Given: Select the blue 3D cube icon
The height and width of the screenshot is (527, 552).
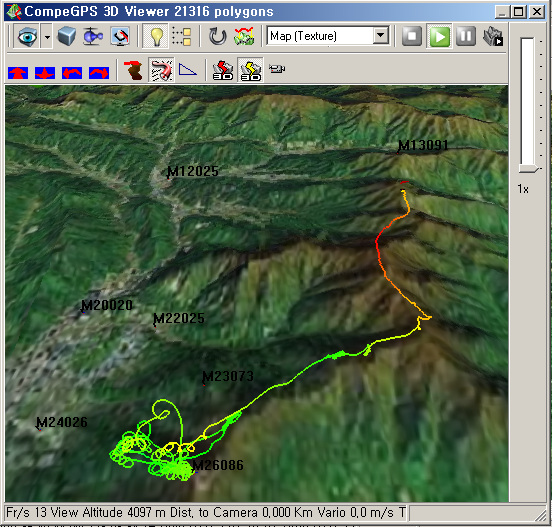Looking at the screenshot, I should 66,36.
